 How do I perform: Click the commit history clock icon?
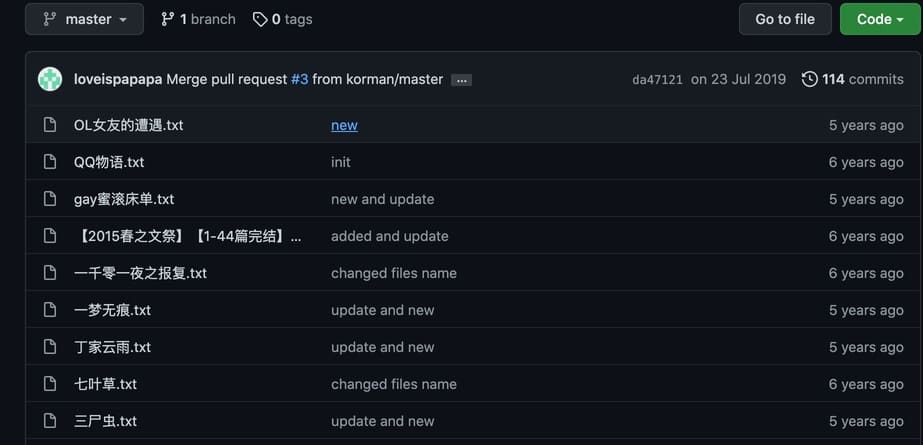809,79
